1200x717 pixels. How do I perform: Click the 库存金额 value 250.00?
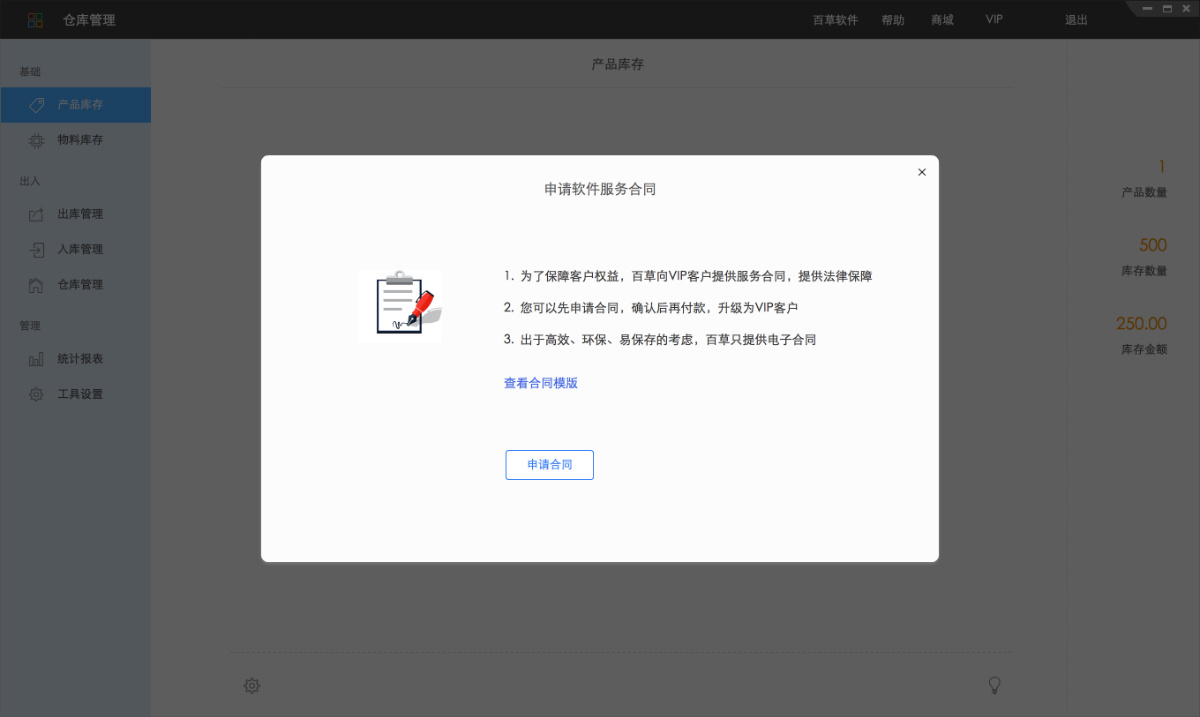point(1142,323)
